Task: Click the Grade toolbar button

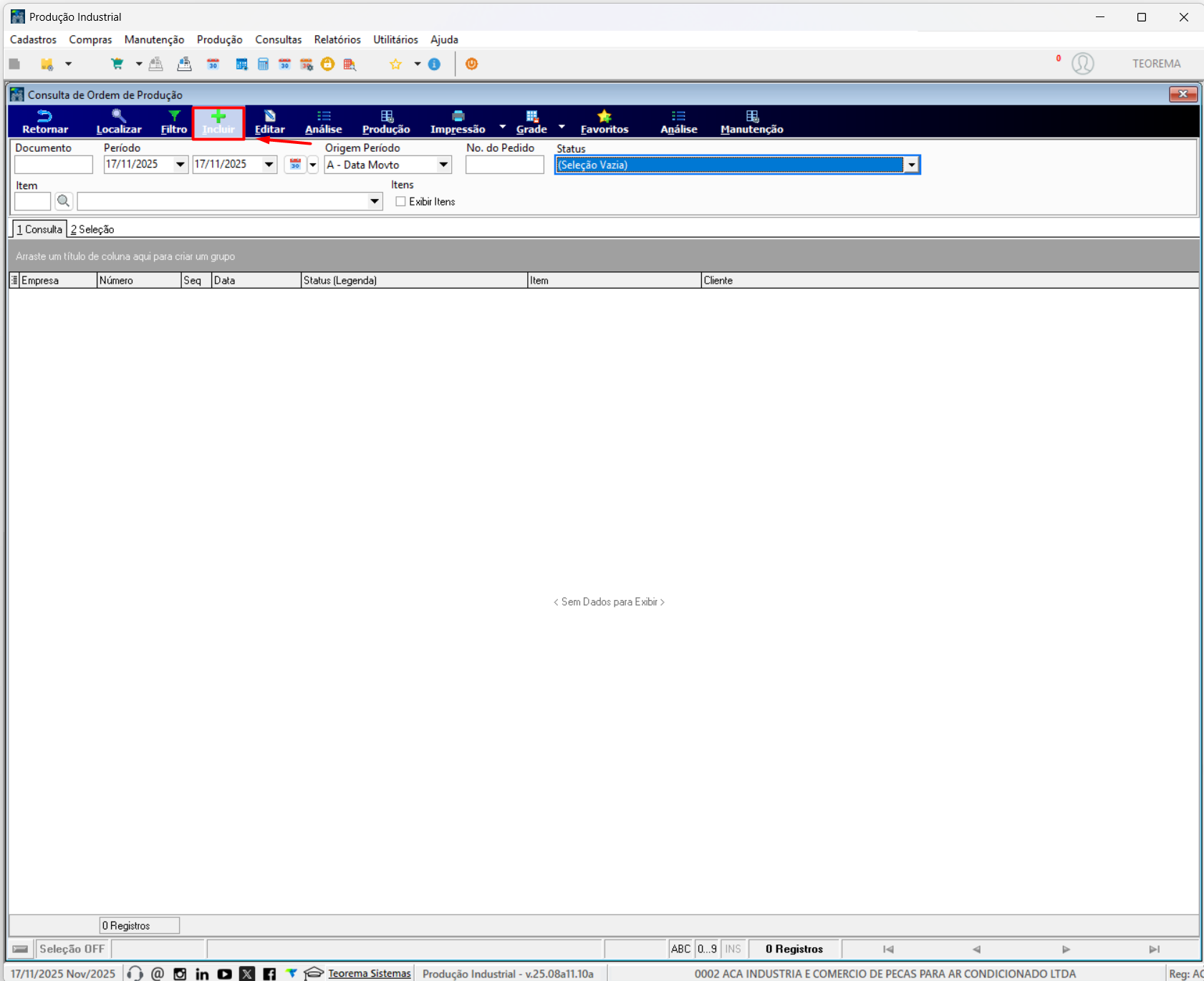Action: [531, 122]
